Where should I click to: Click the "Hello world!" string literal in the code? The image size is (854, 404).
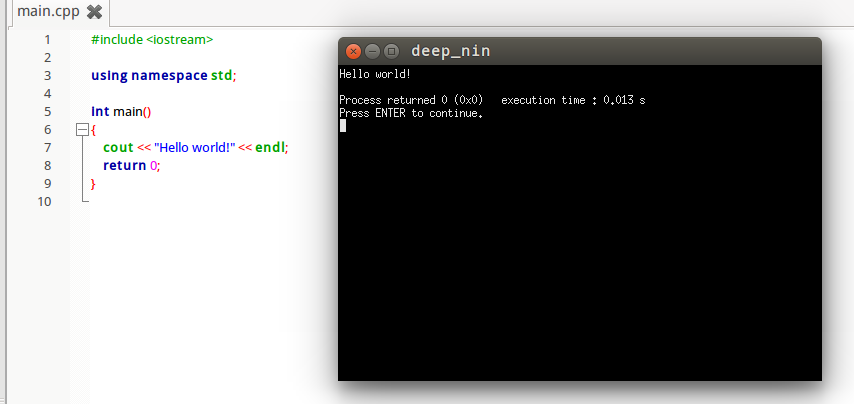pyautogui.click(x=194, y=148)
